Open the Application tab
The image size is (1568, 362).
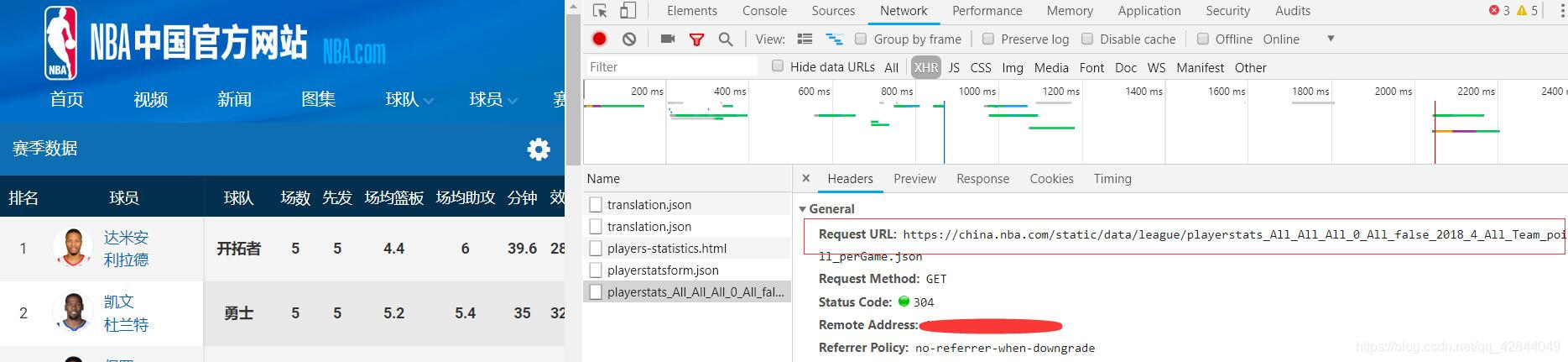click(1149, 11)
